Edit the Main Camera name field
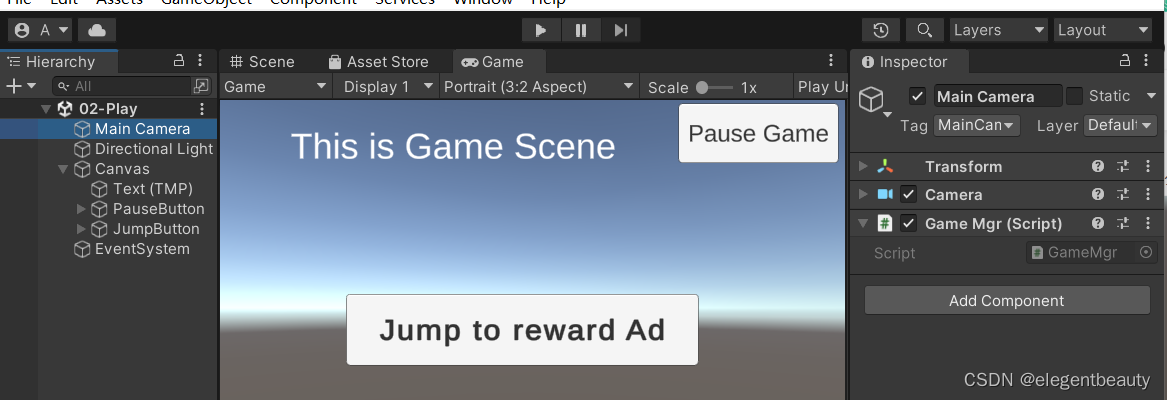1167x400 pixels. [x=998, y=96]
